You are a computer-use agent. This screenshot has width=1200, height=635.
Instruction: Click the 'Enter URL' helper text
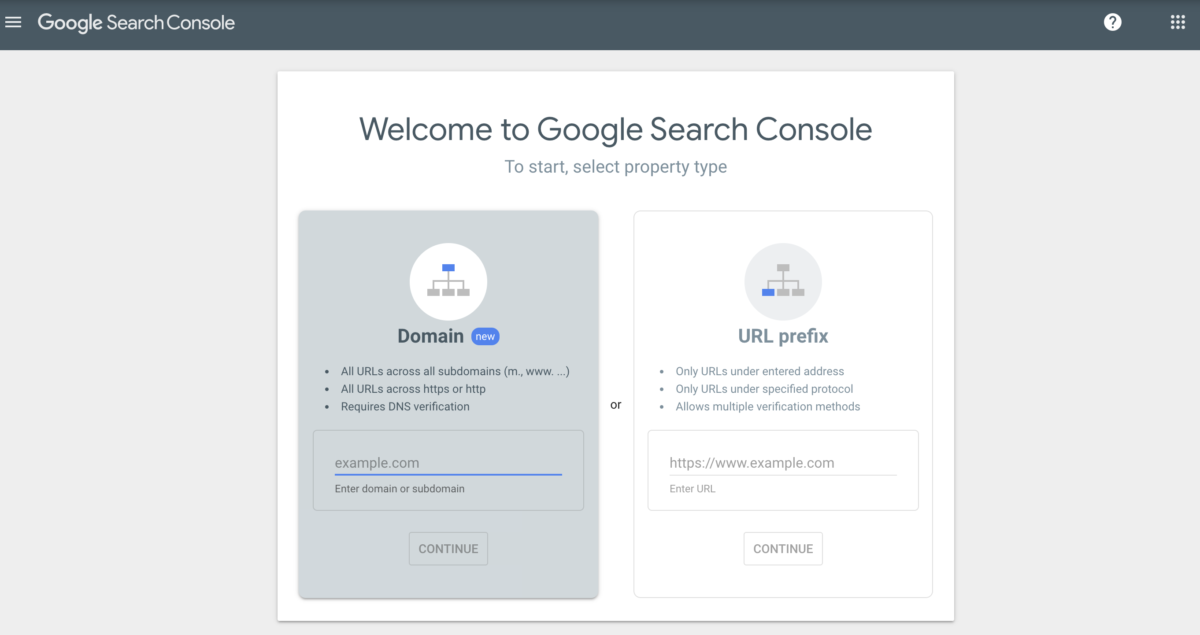(692, 489)
